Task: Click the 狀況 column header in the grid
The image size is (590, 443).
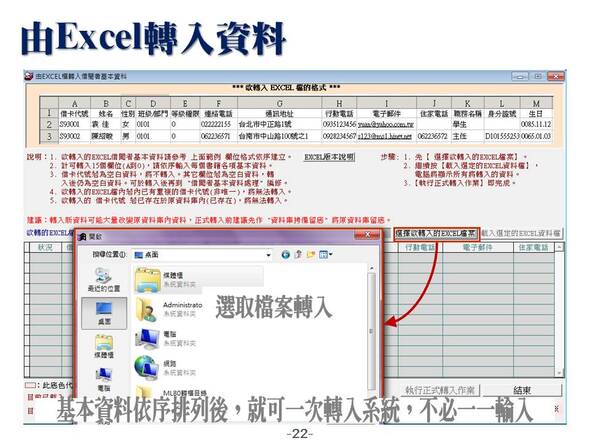Action: [x=45, y=247]
